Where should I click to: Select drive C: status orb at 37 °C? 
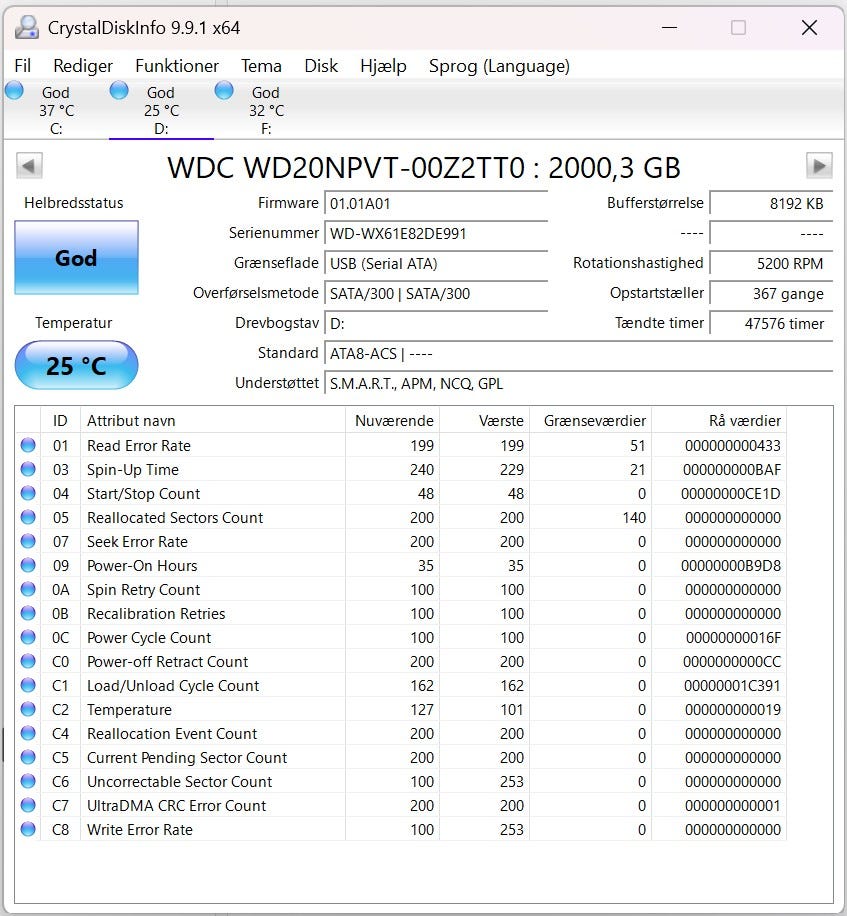(14, 91)
